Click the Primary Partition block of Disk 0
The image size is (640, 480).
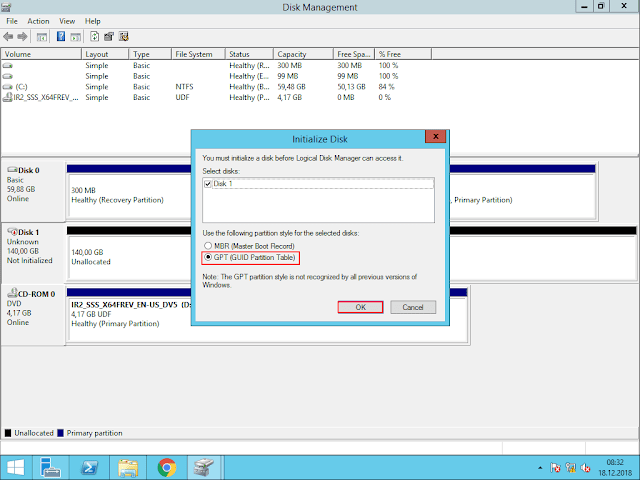[522, 196]
